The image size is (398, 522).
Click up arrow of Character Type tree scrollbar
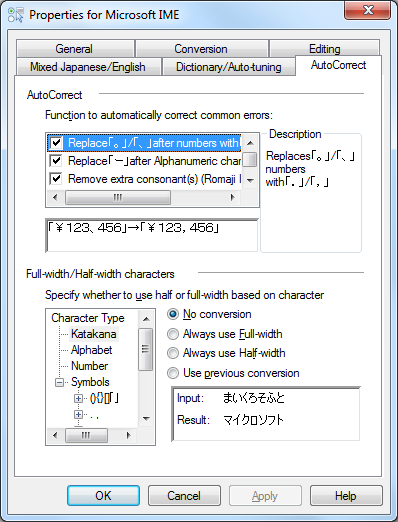pos(146,319)
